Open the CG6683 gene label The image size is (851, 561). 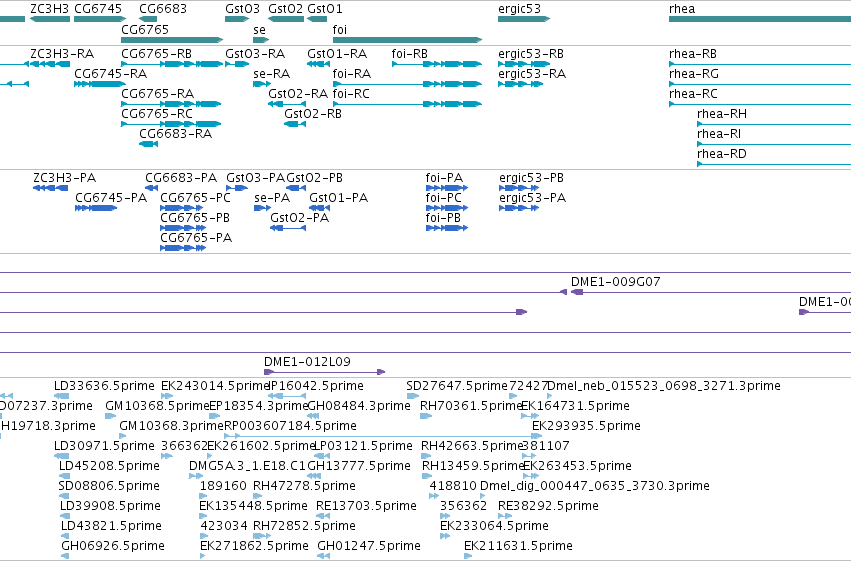pos(163,9)
